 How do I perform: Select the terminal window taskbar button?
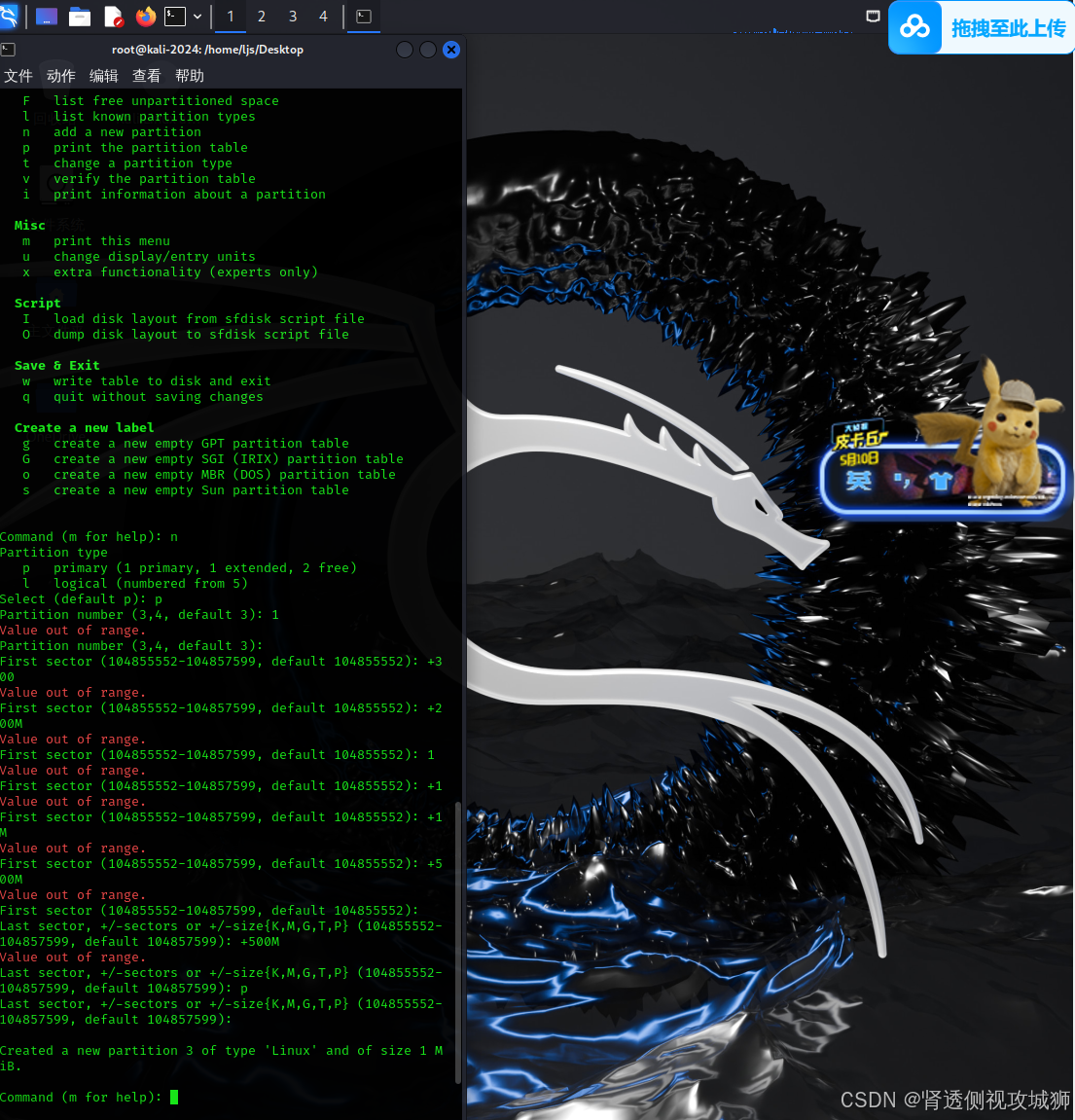tap(364, 17)
